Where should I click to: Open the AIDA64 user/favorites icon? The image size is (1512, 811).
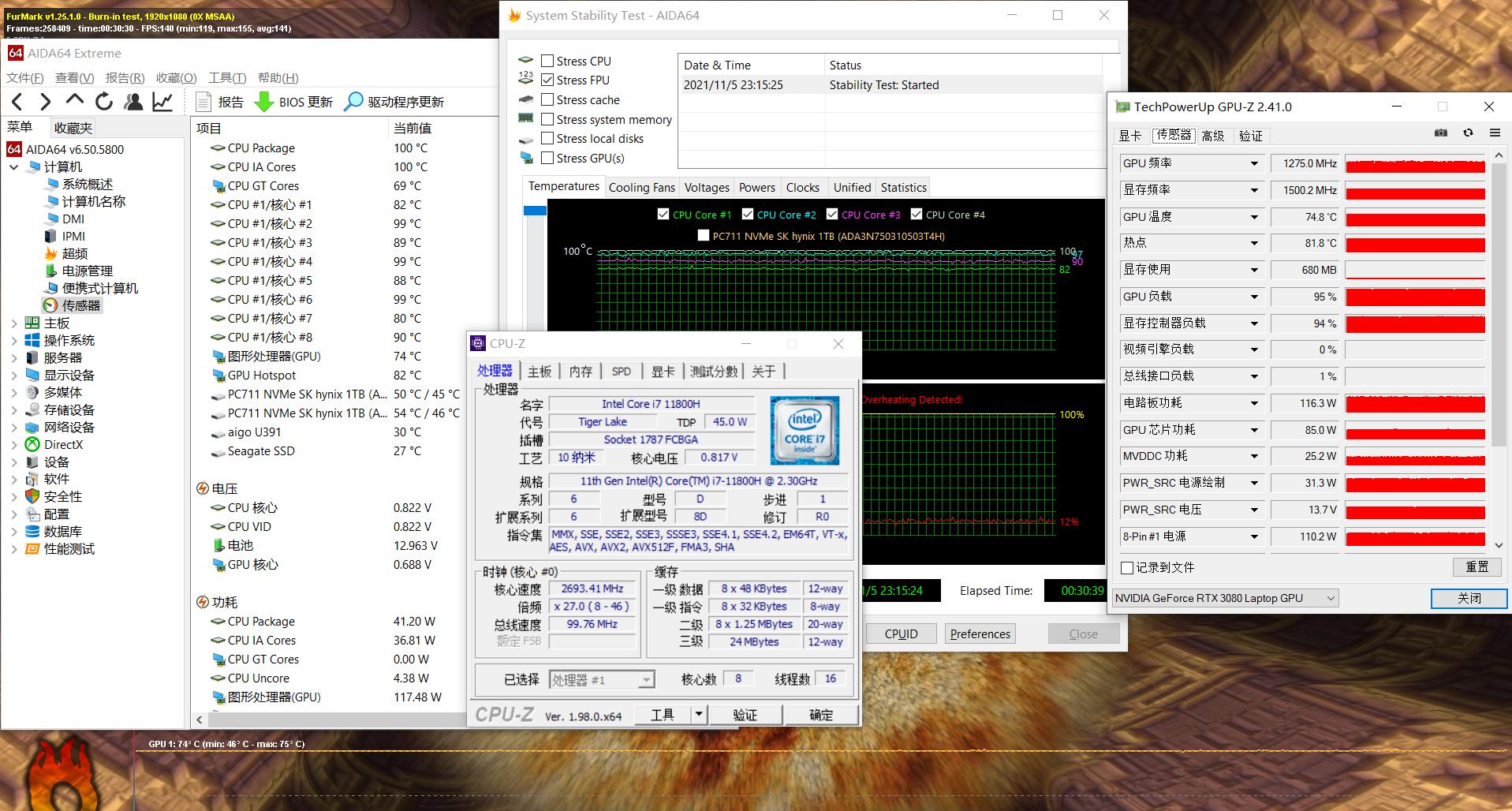[134, 102]
